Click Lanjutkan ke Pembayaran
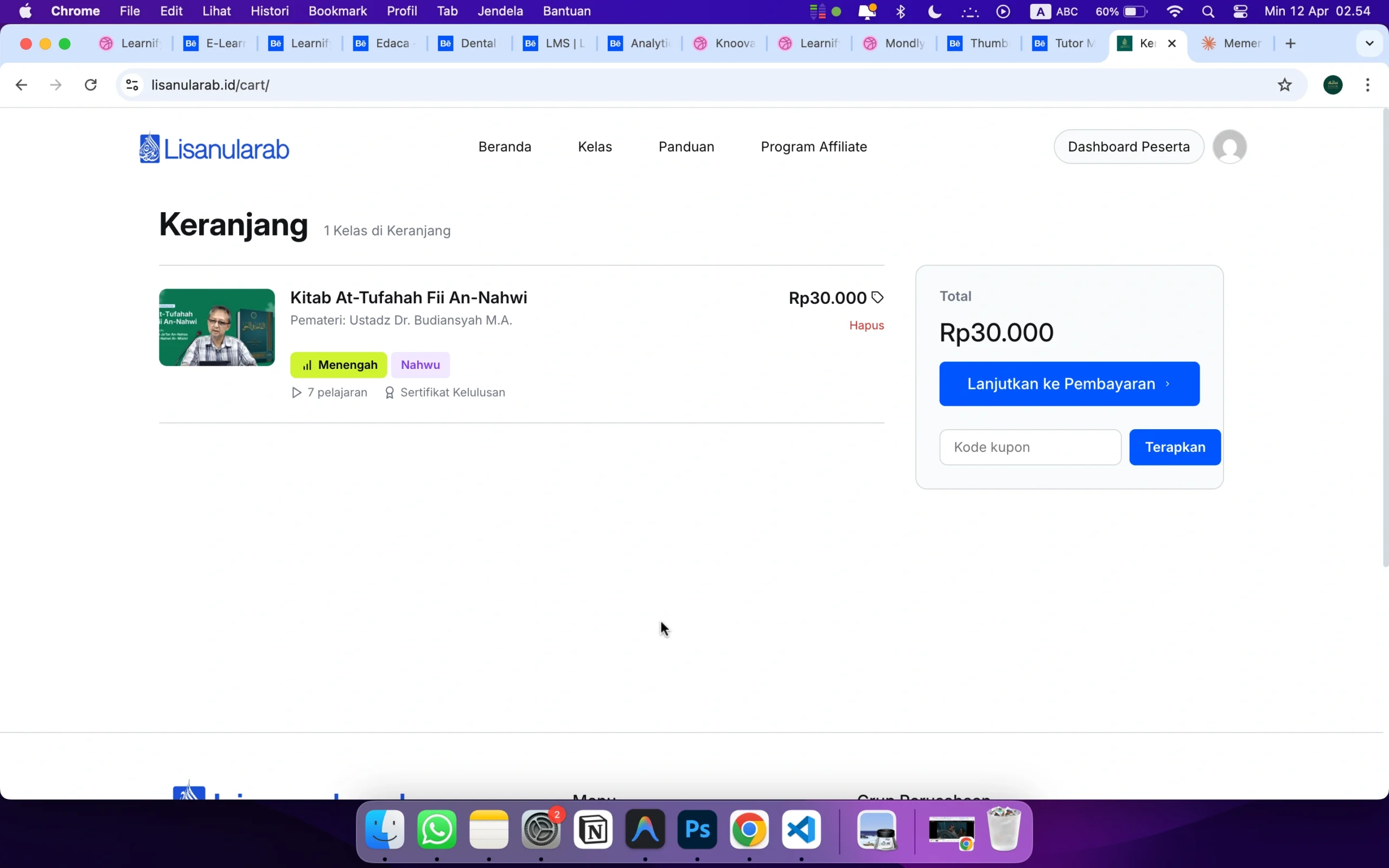The image size is (1389, 868). (x=1068, y=384)
